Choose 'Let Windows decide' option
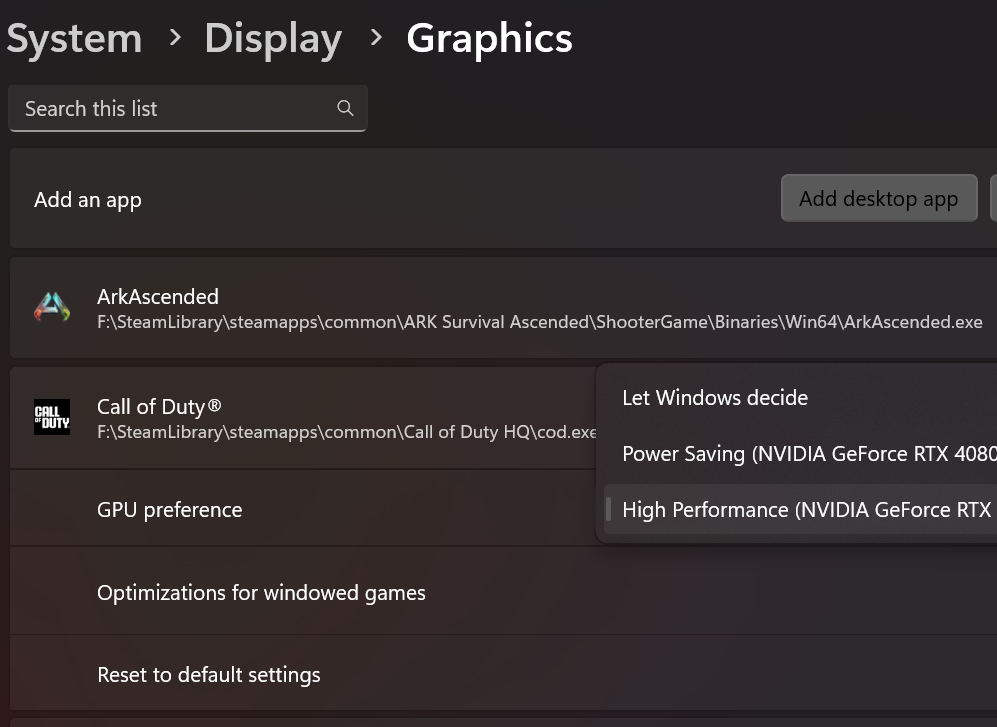 click(715, 398)
